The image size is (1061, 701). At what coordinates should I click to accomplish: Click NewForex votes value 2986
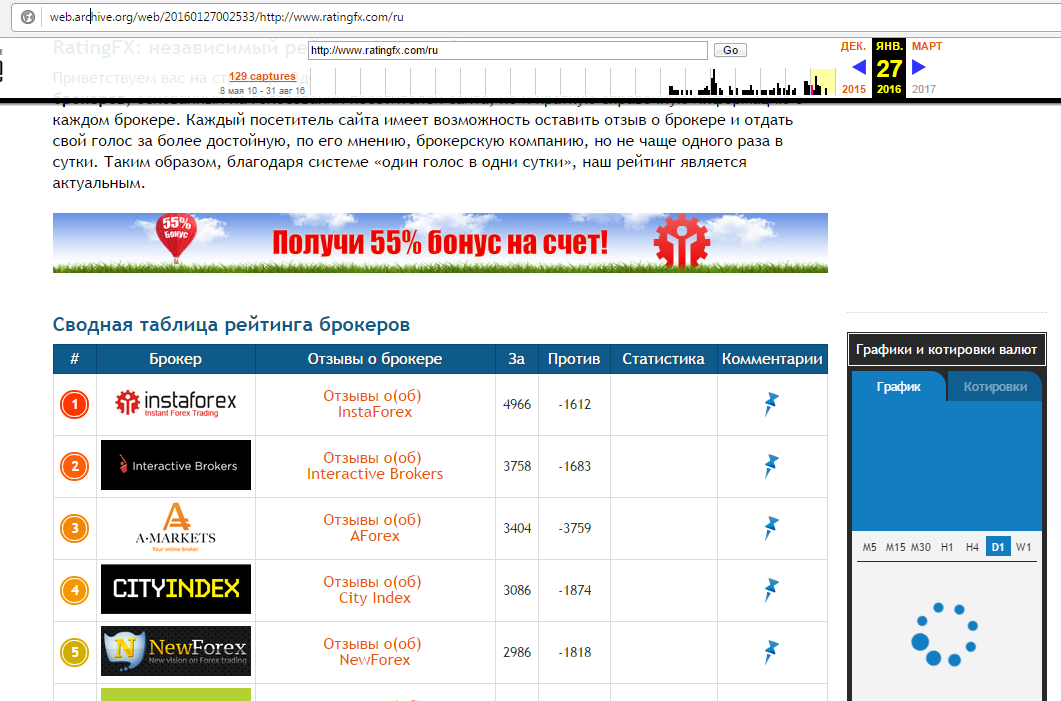pos(517,652)
